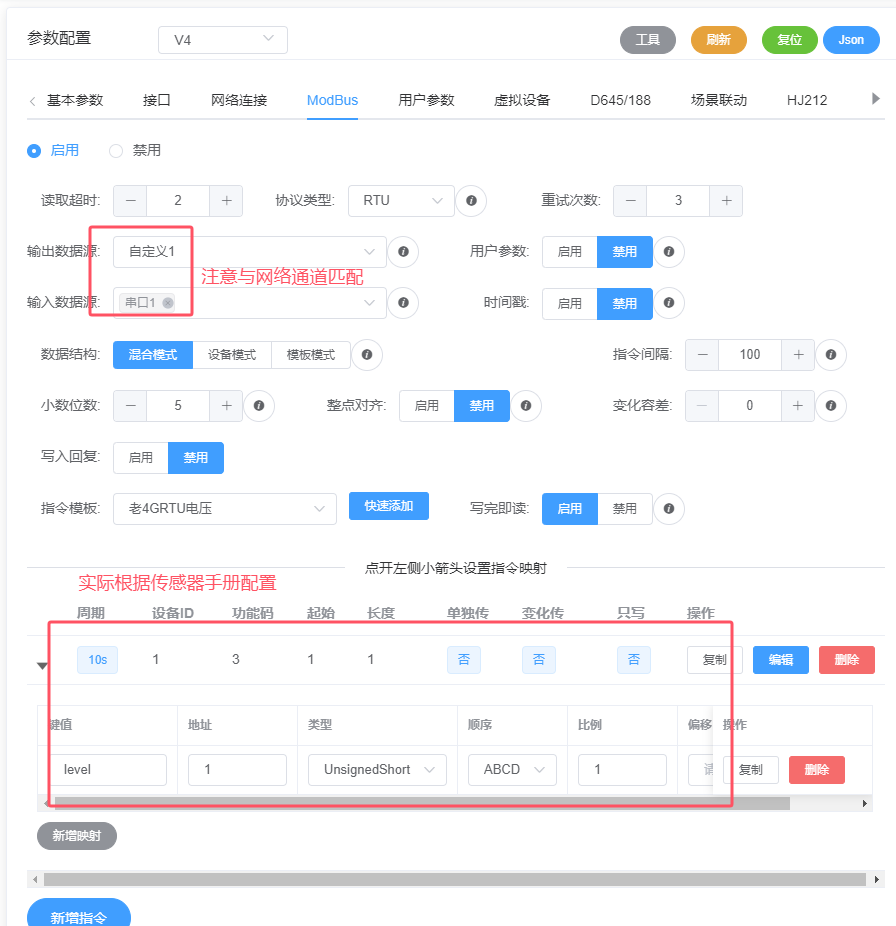Click the blue 编辑 button
896x926 pixels.
tap(781, 660)
